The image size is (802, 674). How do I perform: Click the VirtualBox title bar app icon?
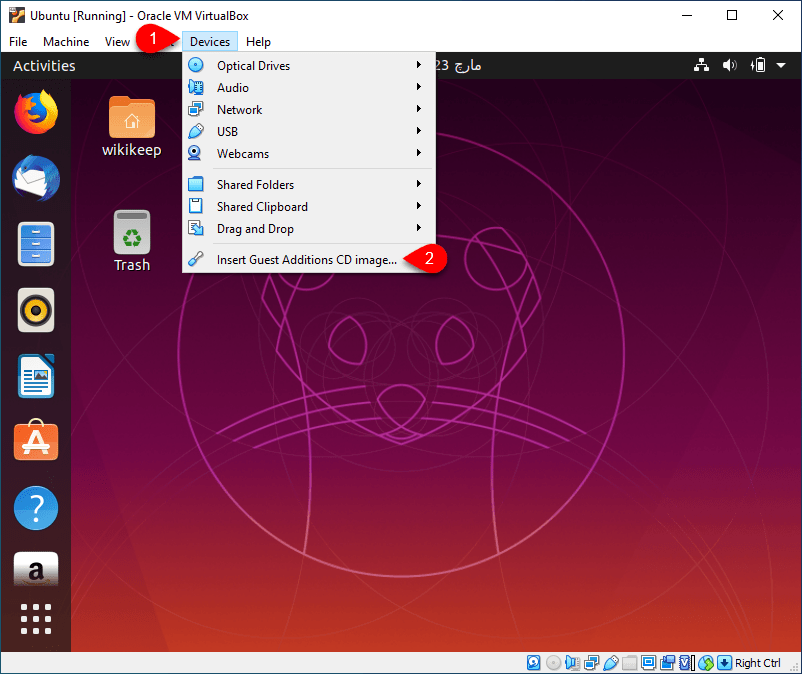[17, 15]
